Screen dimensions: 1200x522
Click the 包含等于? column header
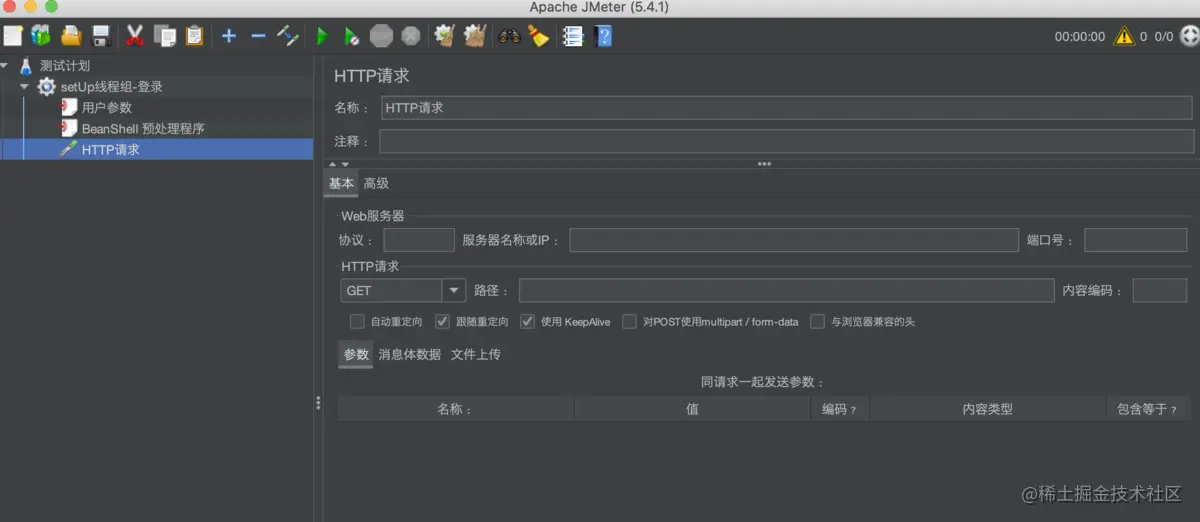coord(1147,409)
